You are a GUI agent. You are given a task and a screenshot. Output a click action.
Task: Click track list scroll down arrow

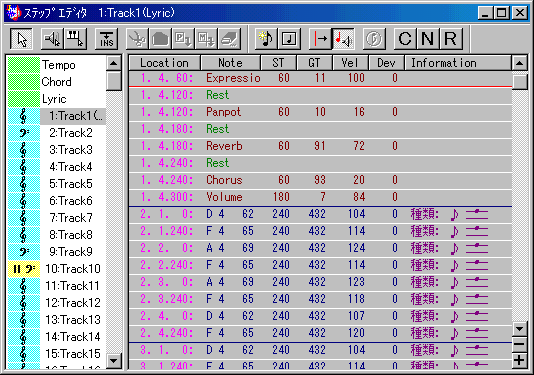pos(114,360)
